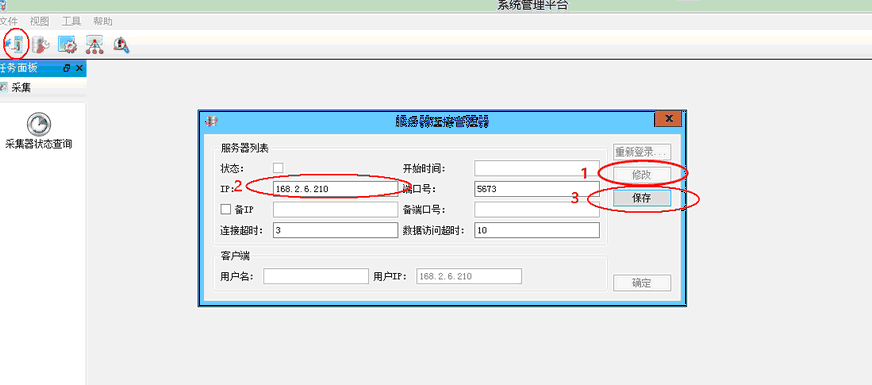Enable the 备IP checkbox
Screen dimensions: 872x385
tap(226, 209)
